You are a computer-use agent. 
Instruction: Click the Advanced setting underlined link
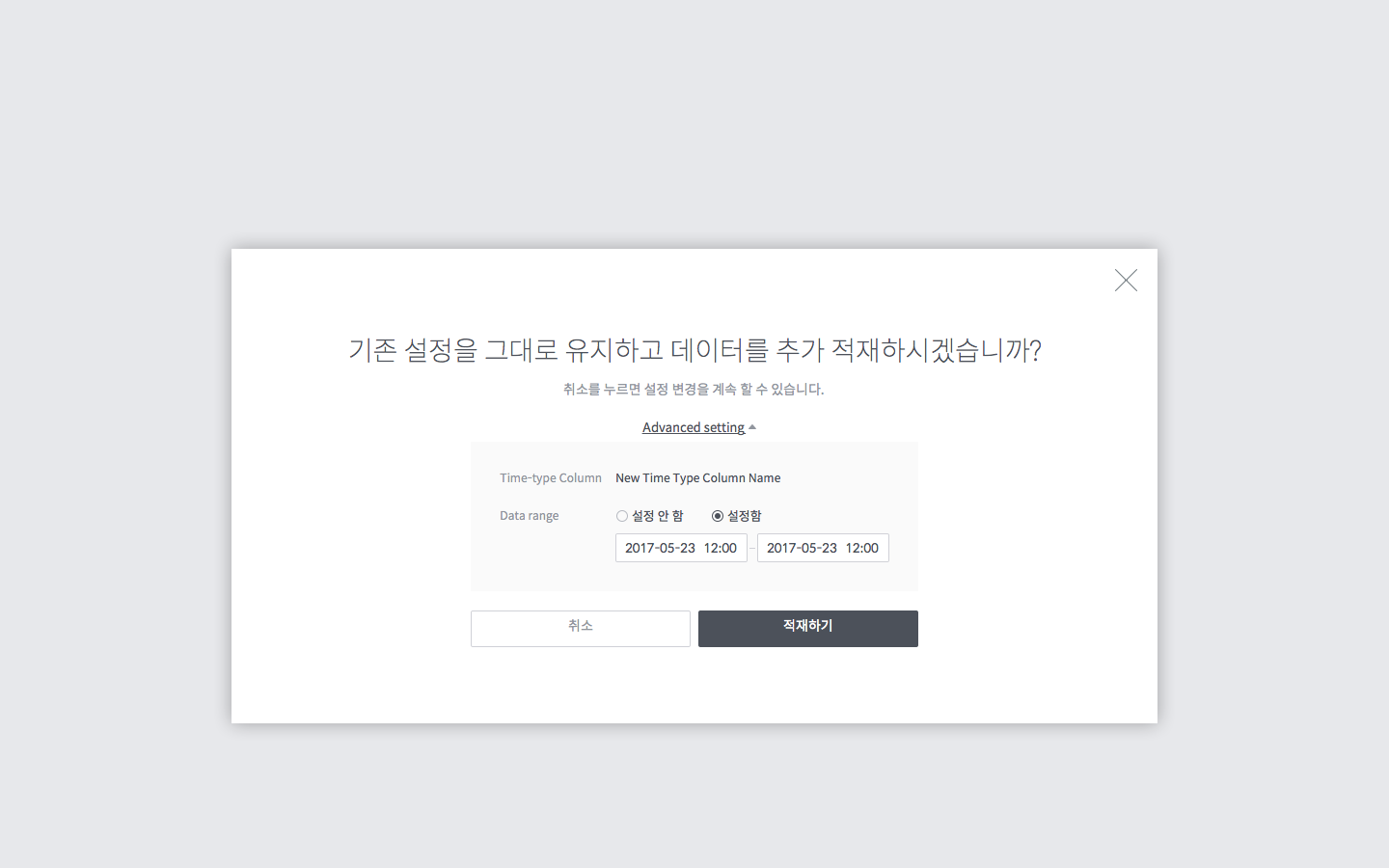694,426
